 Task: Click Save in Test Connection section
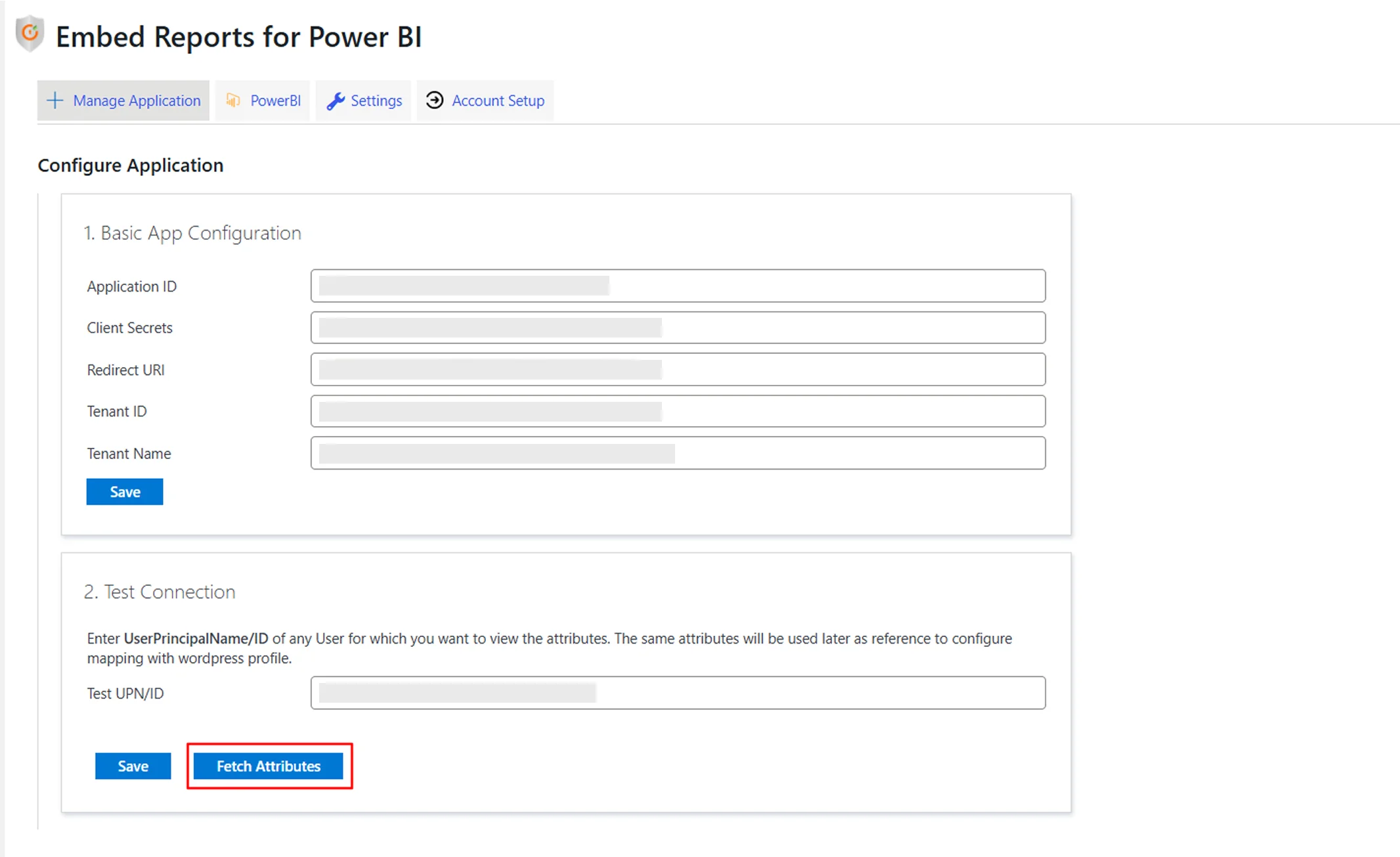(133, 766)
